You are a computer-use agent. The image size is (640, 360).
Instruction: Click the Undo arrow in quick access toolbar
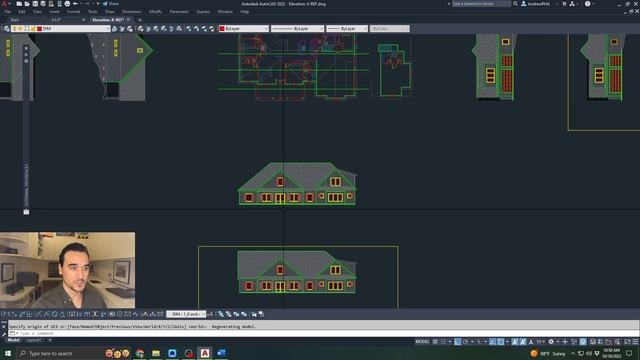point(76,4)
